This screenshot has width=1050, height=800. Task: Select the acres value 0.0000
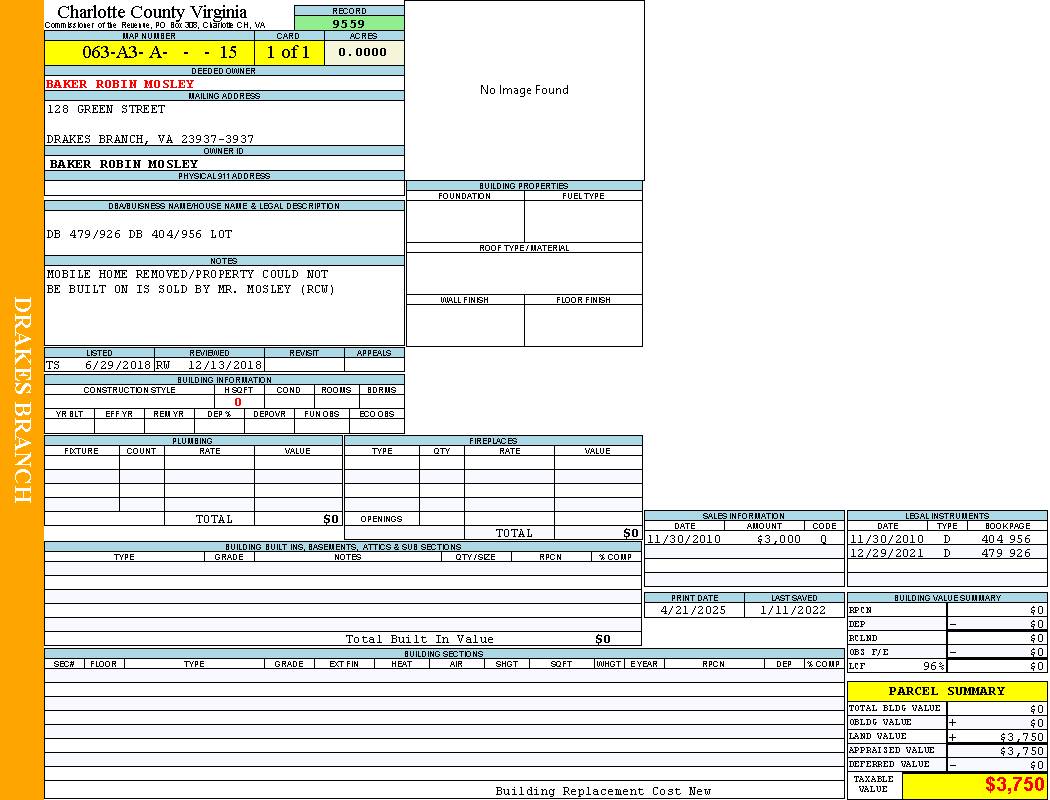click(x=362, y=52)
